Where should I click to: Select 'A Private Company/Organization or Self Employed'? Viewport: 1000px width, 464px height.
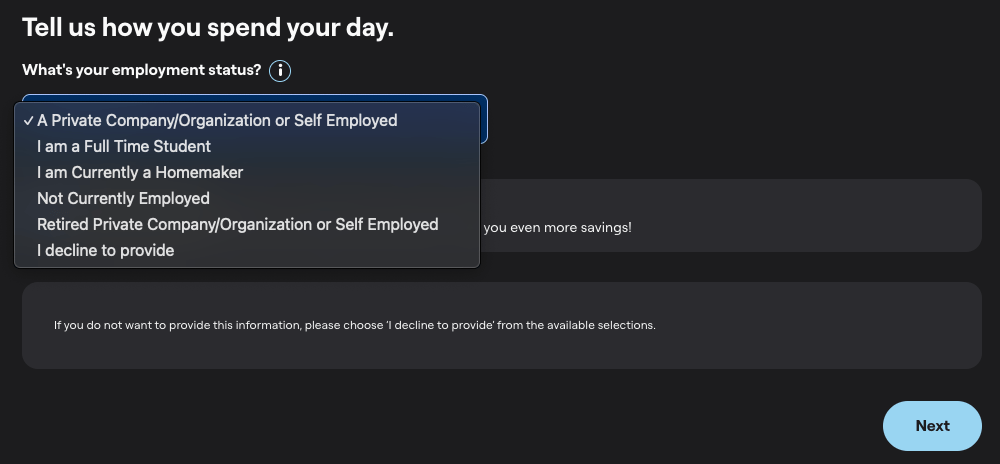tap(217, 121)
